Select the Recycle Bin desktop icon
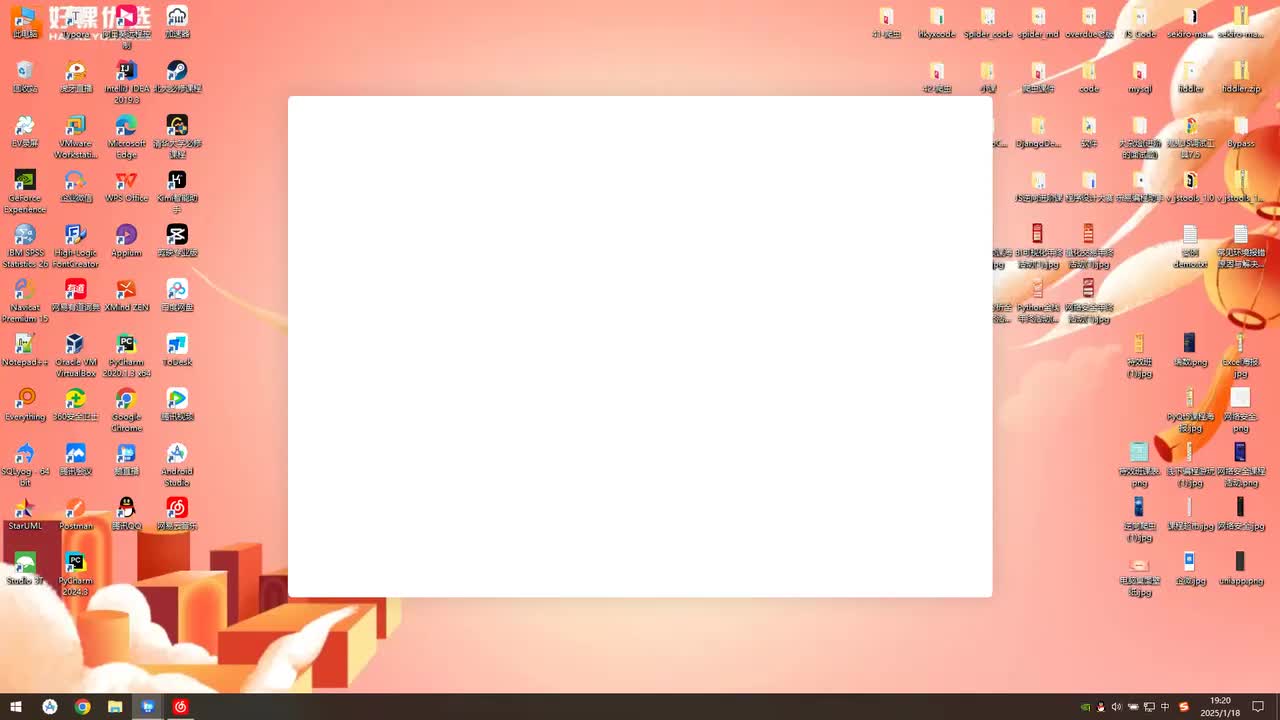This screenshot has height=720, width=1280. (x=25, y=76)
